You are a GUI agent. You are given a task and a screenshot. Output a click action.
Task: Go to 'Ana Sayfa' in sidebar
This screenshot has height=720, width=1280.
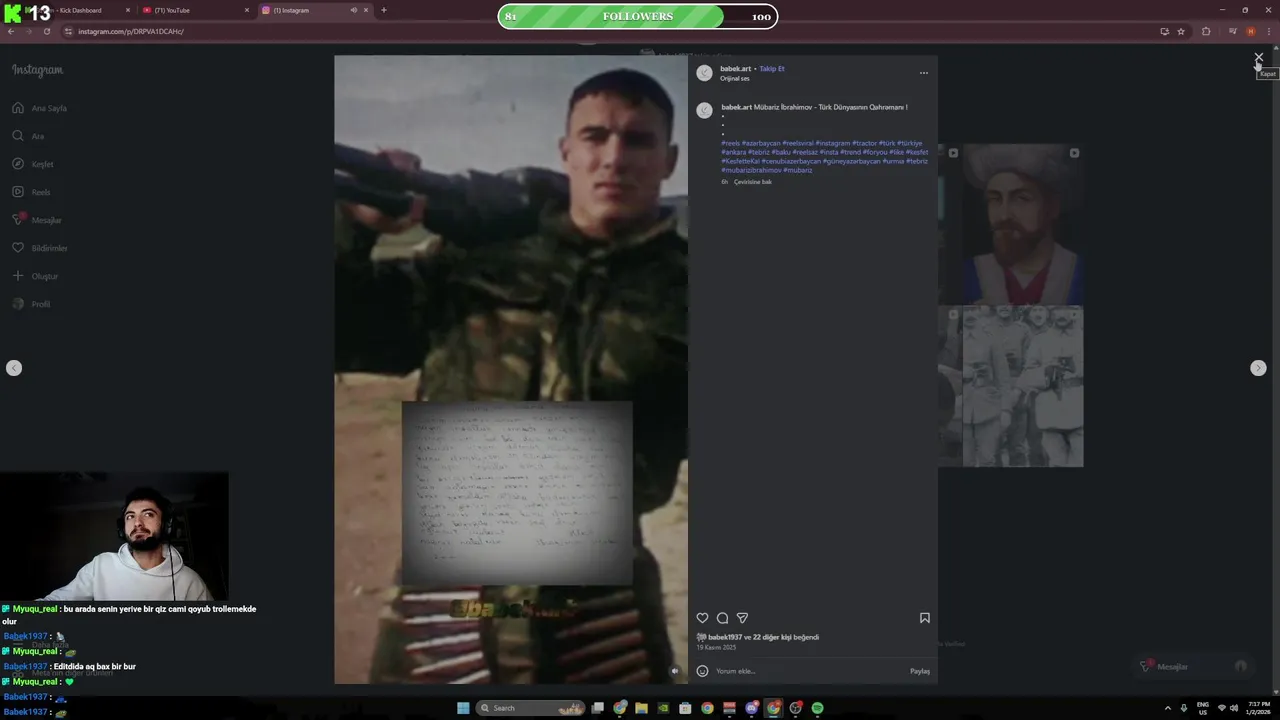pyautogui.click(x=40, y=108)
